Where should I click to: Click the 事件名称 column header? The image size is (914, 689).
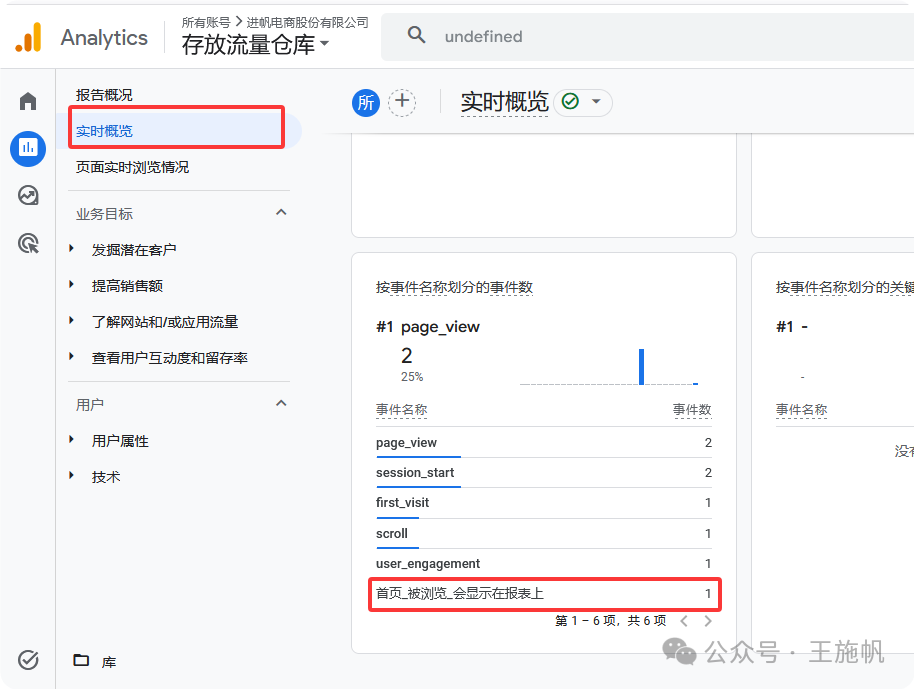[401, 410]
